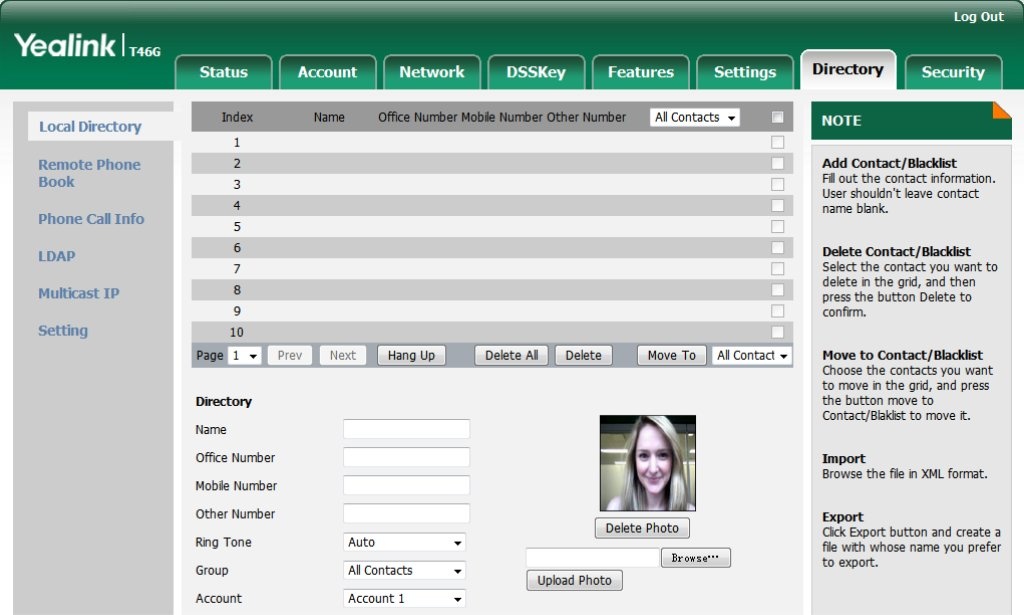Image resolution: width=1024 pixels, height=615 pixels.
Task: Open the All Contacts filter dropdown in header
Action: 695,117
